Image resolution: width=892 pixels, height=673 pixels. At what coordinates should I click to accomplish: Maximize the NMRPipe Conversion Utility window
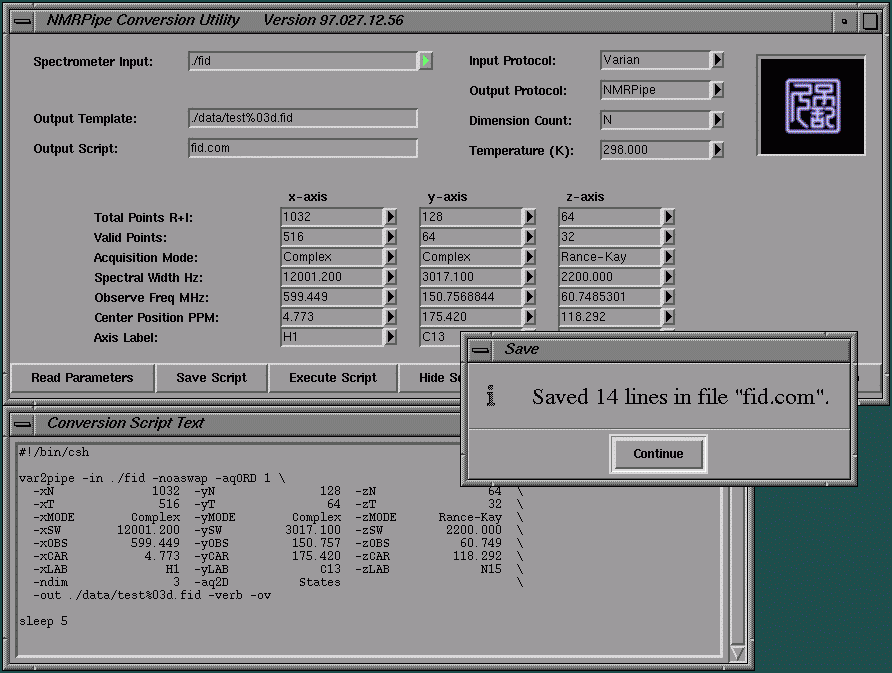coord(870,21)
